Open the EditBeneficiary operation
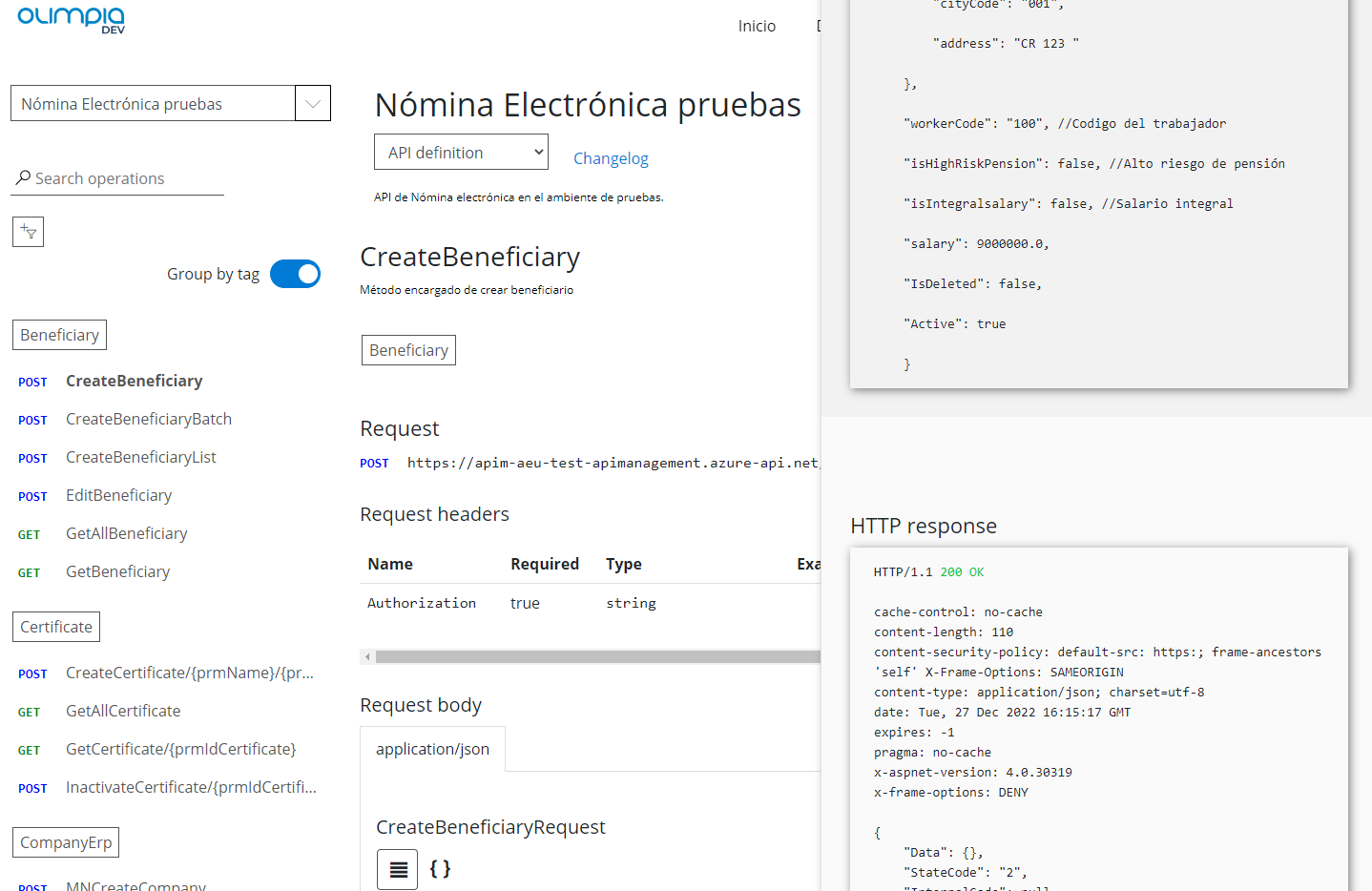Screen dimensions: 1372x891 coord(118,496)
